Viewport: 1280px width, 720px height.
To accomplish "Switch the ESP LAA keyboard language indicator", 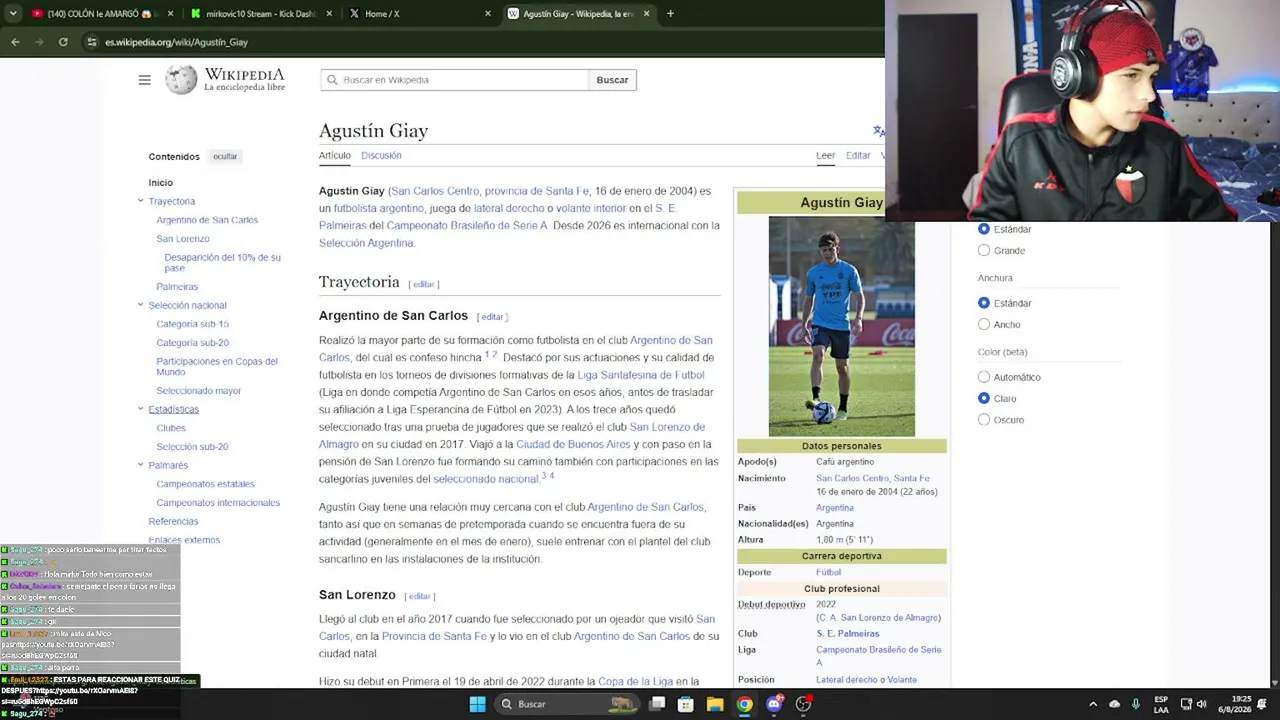I will coord(1161,704).
